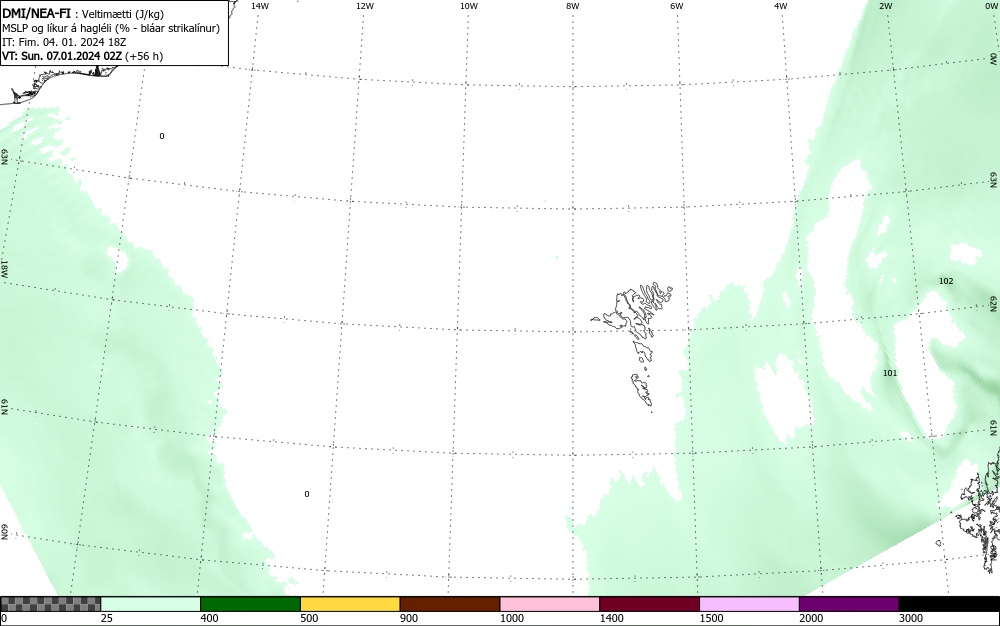The image size is (1000, 626).
Task: Click the legend value label 1400
Action: coord(612,618)
